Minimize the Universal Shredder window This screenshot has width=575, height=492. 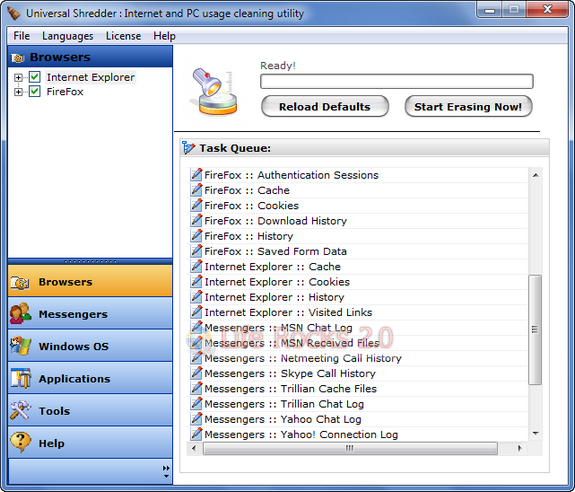point(490,10)
